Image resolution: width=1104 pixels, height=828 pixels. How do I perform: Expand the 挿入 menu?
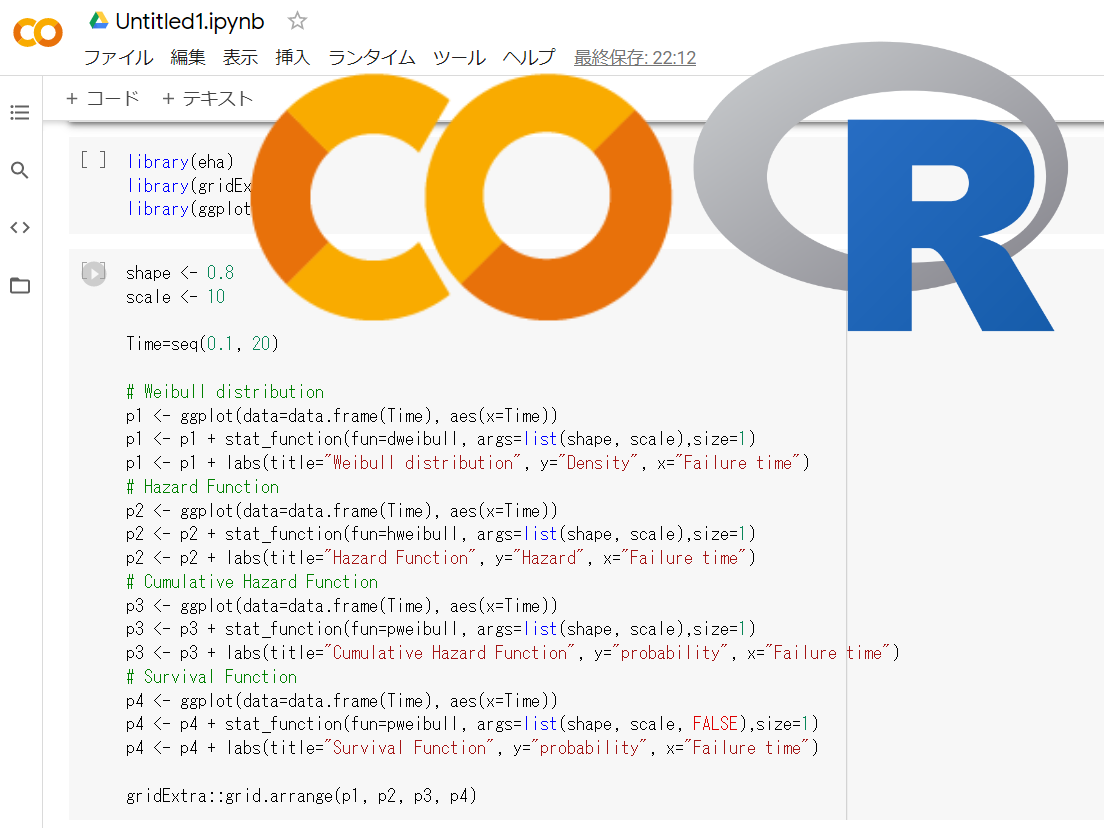[293, 58]
